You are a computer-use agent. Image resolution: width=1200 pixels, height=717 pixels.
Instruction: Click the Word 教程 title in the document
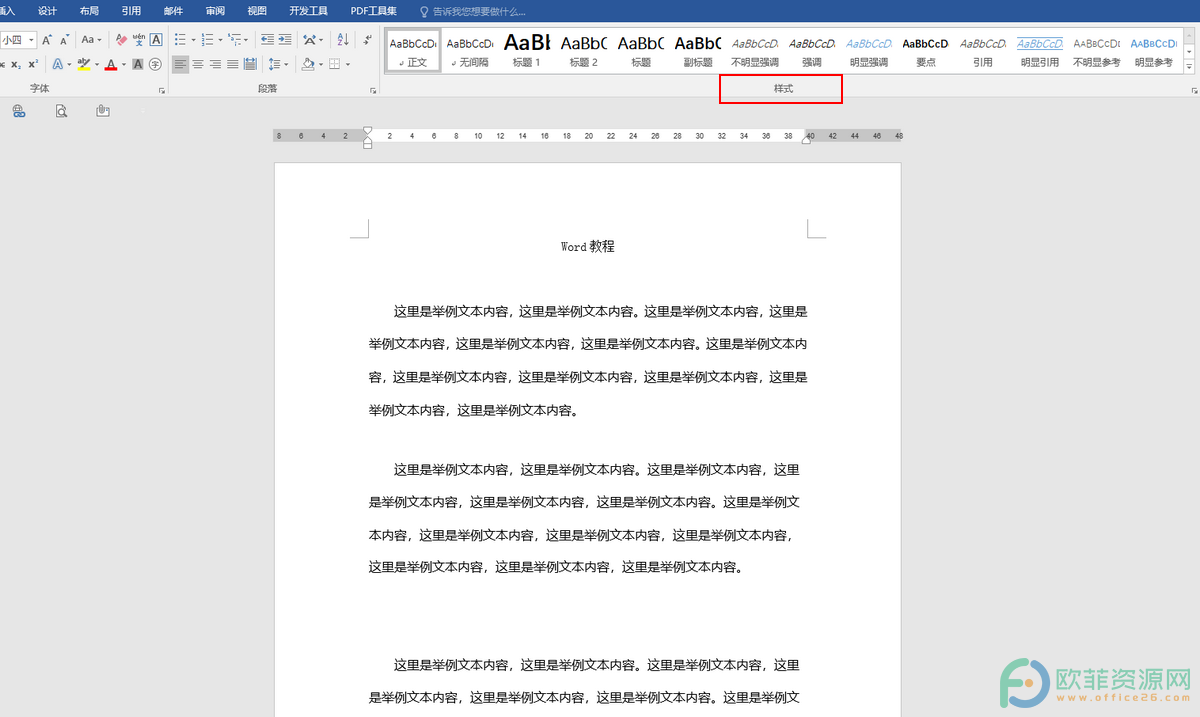pyautogui.click(x=588, y=246)
